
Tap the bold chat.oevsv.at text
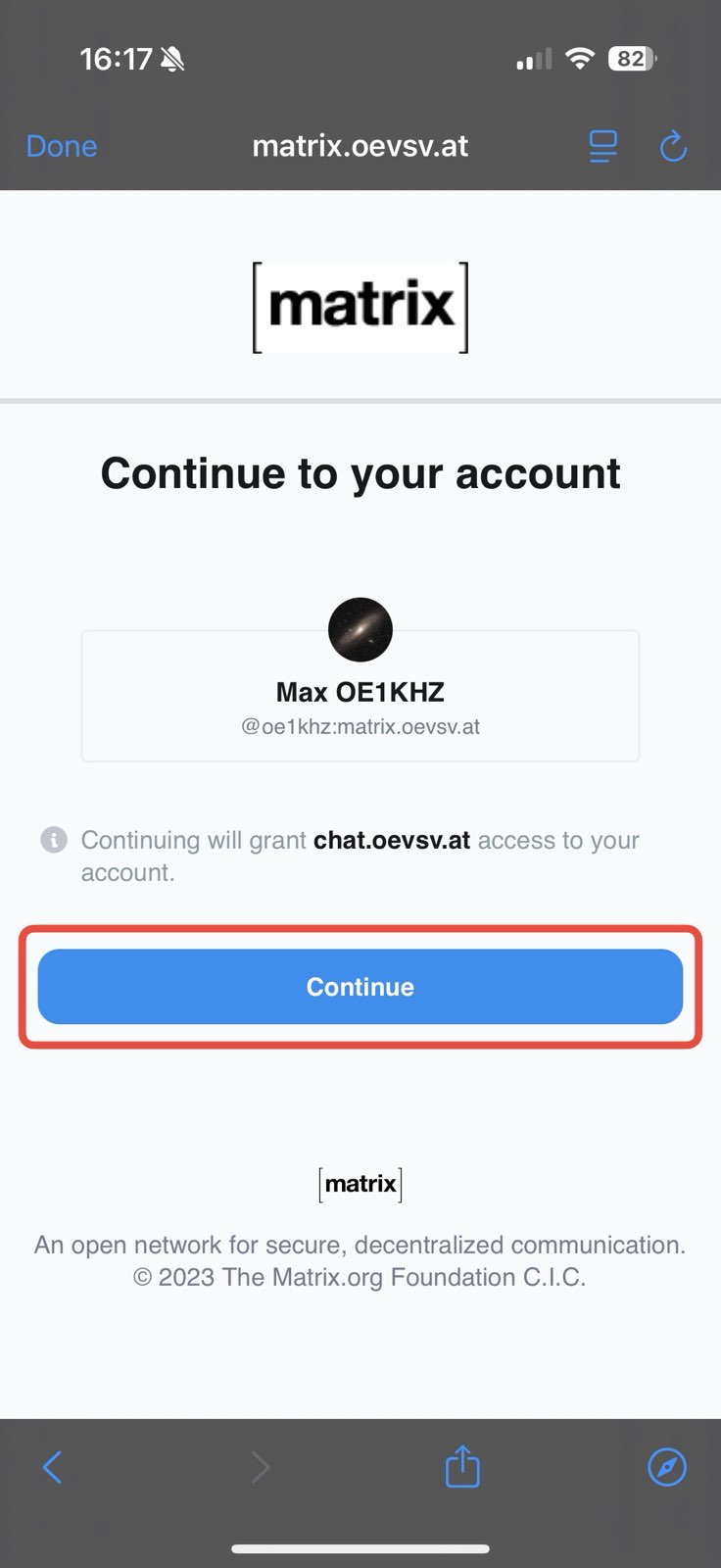pyautogui.click(x=392, y=841)
